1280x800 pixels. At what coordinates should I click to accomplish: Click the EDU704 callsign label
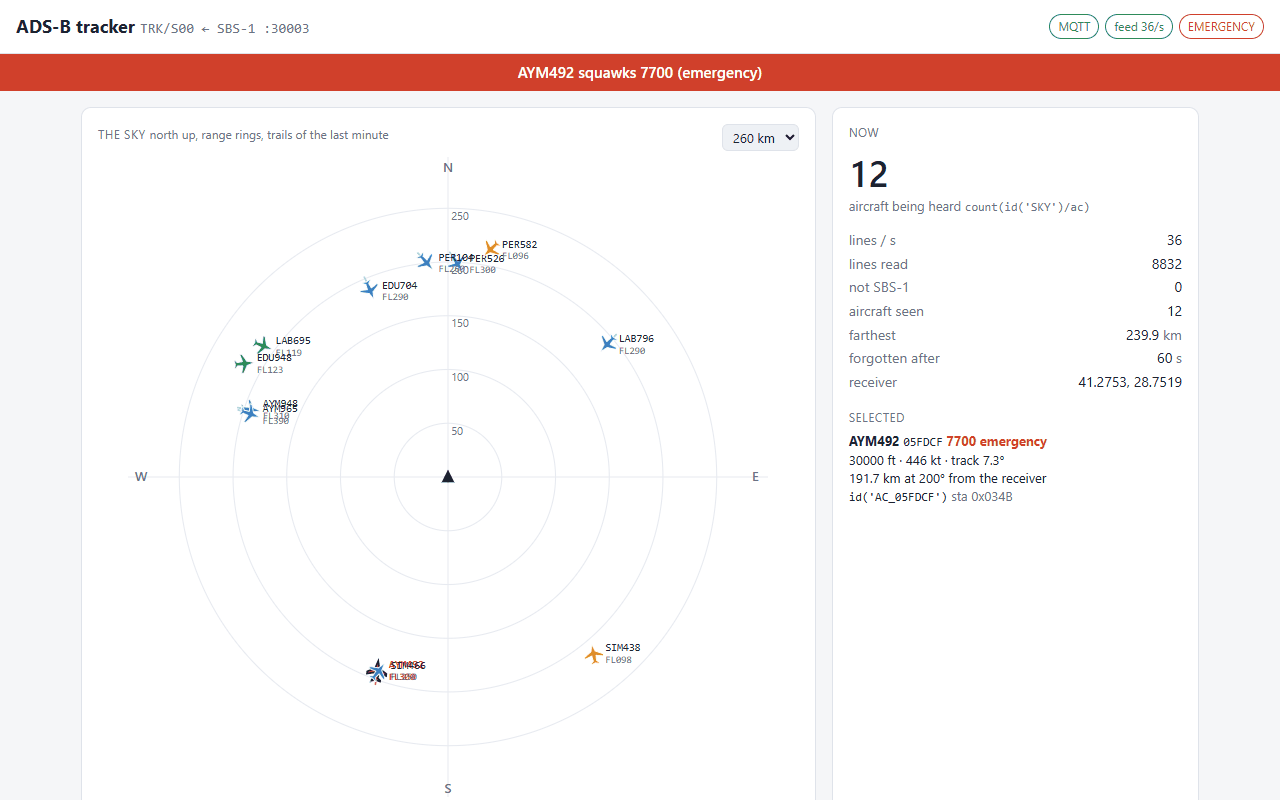click(400, 286)
